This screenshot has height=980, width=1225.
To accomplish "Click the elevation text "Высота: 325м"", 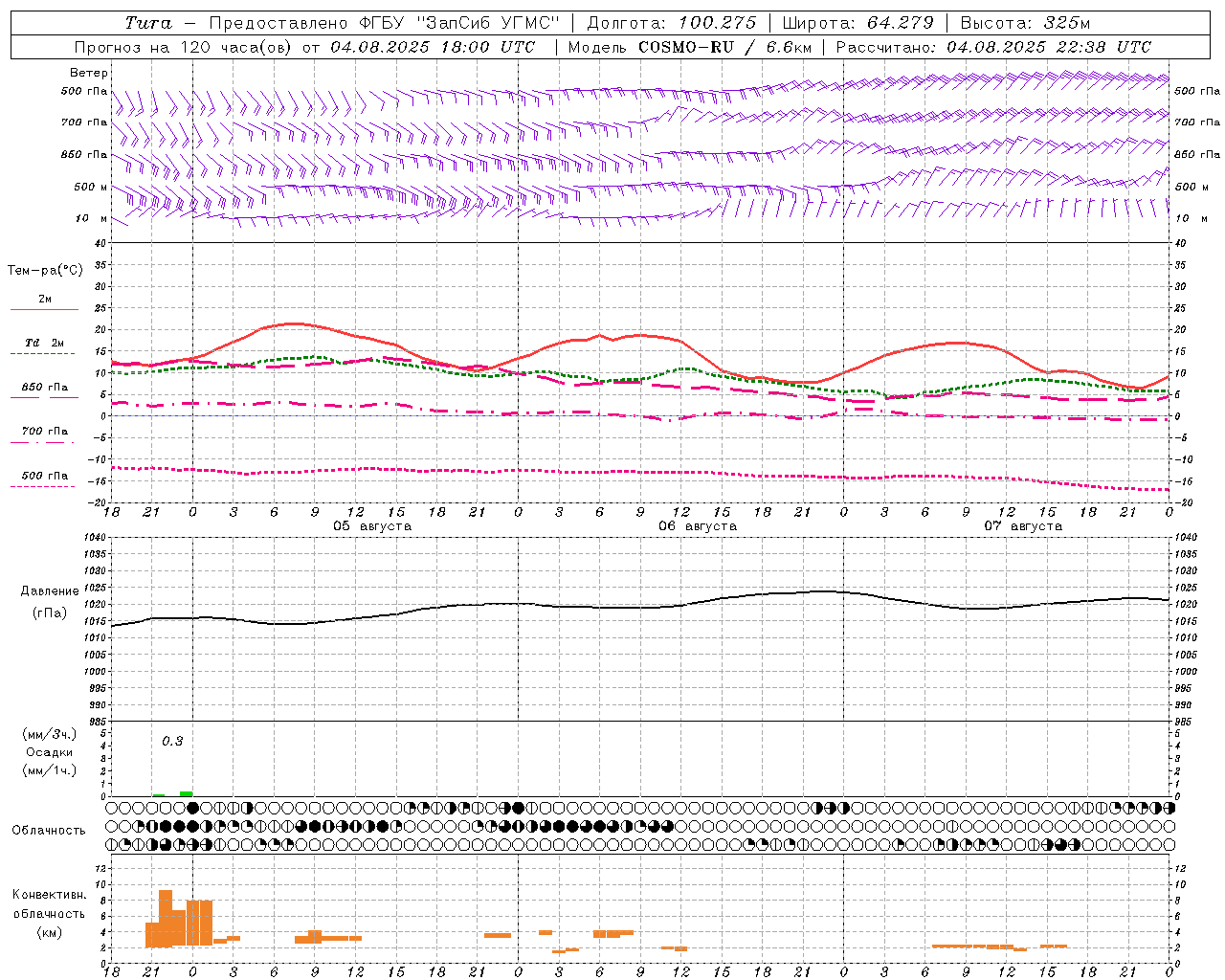I will click(x=1025, y=23).
